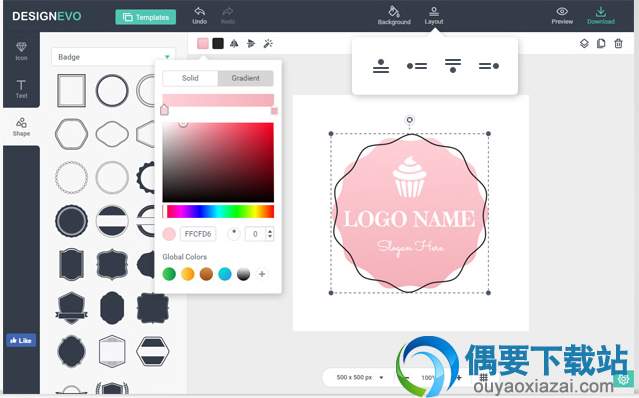Viewport: 639px width, 398px height.
Task: Delete the selected object with trash icon
Action: [x=618, y=43]
